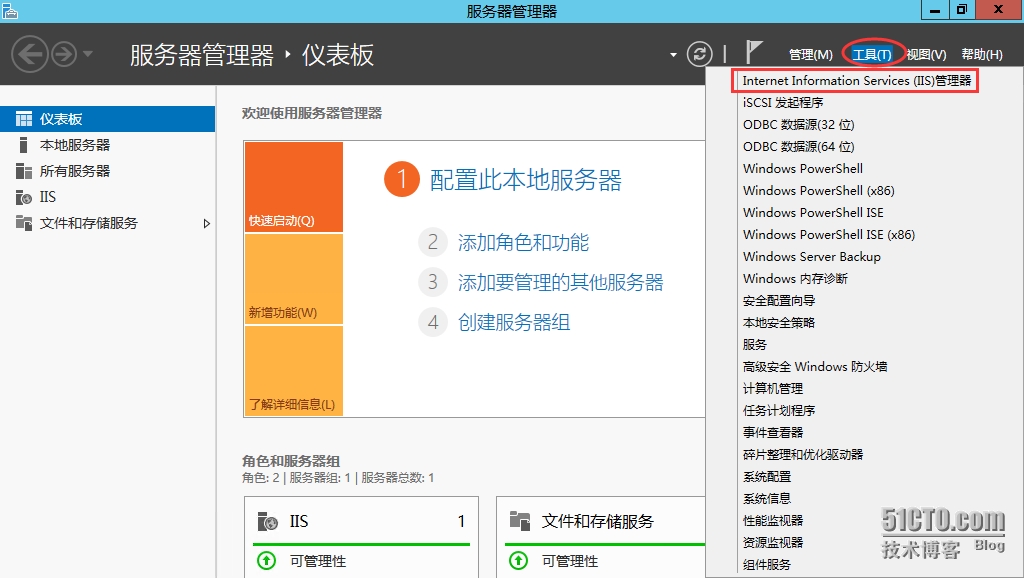Click the 添加要管理的其他服务器 link
This screenshot has height=578, width=1024.
click(x=560, y=282)
